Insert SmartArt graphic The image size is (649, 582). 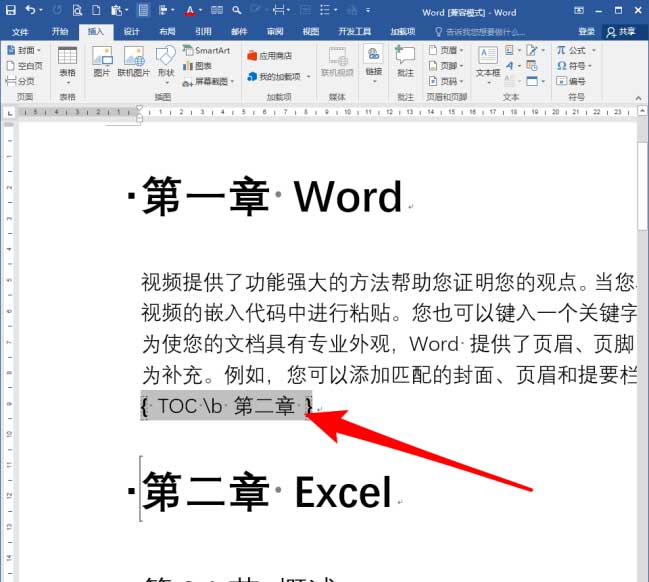pos(205,49)
